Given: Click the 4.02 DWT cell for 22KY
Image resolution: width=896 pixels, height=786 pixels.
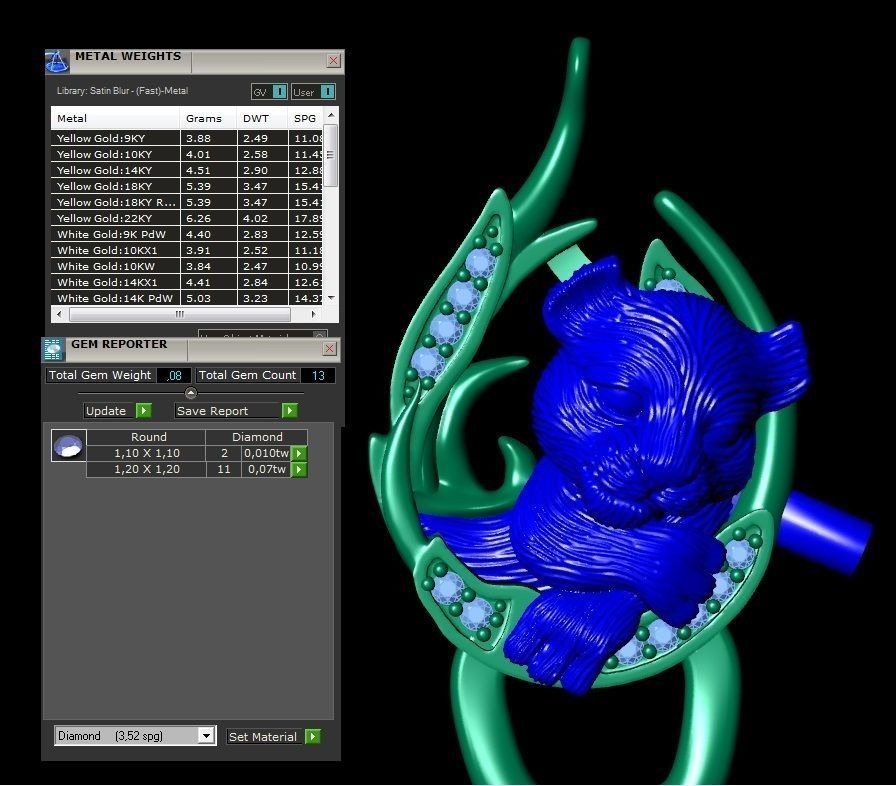Looking at the screenshot, I should (262, 218).
